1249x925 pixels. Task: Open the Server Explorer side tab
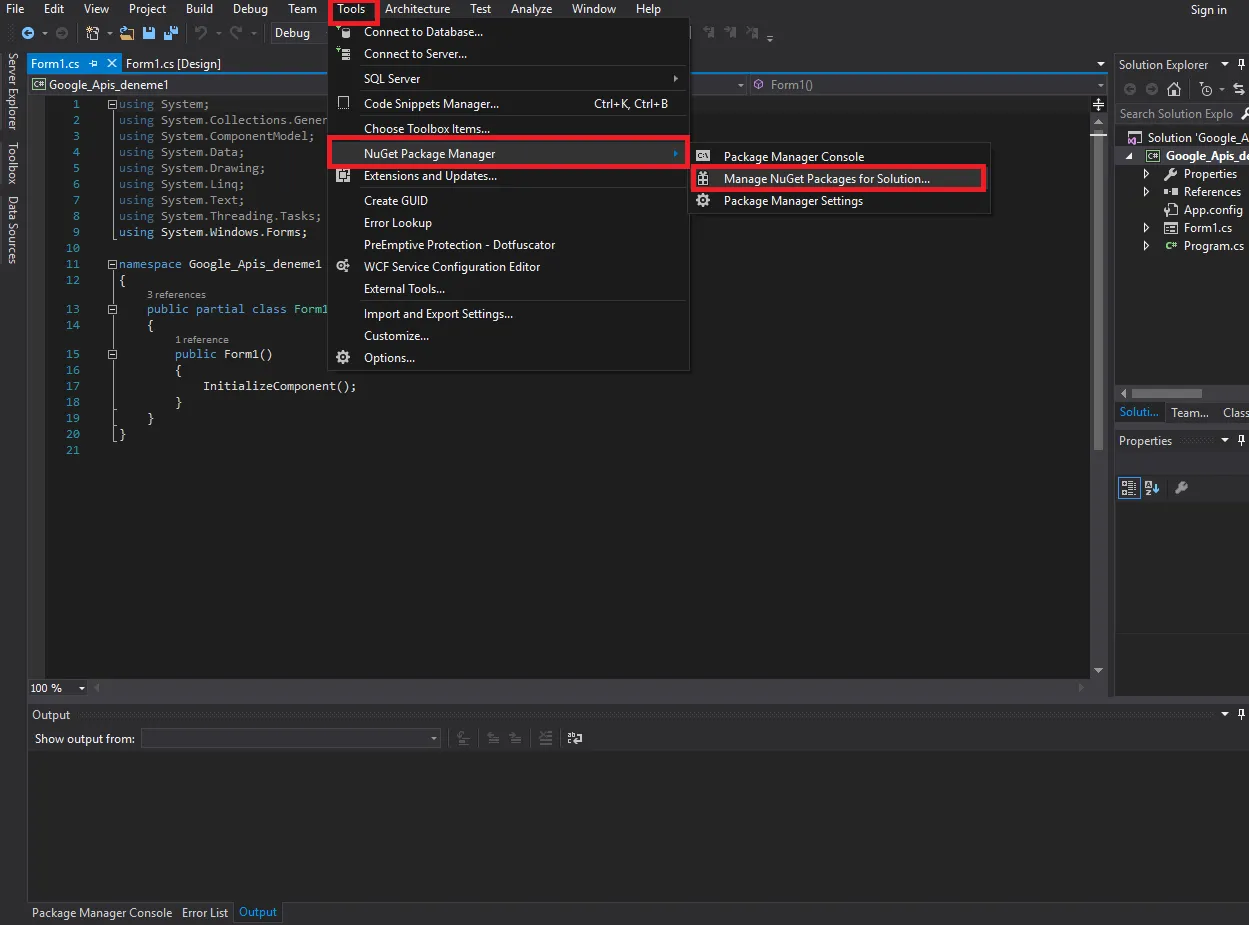[x=12, y=92]
